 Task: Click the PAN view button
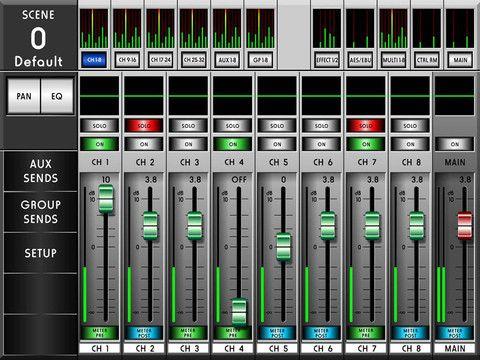click(x=24, y=96)
